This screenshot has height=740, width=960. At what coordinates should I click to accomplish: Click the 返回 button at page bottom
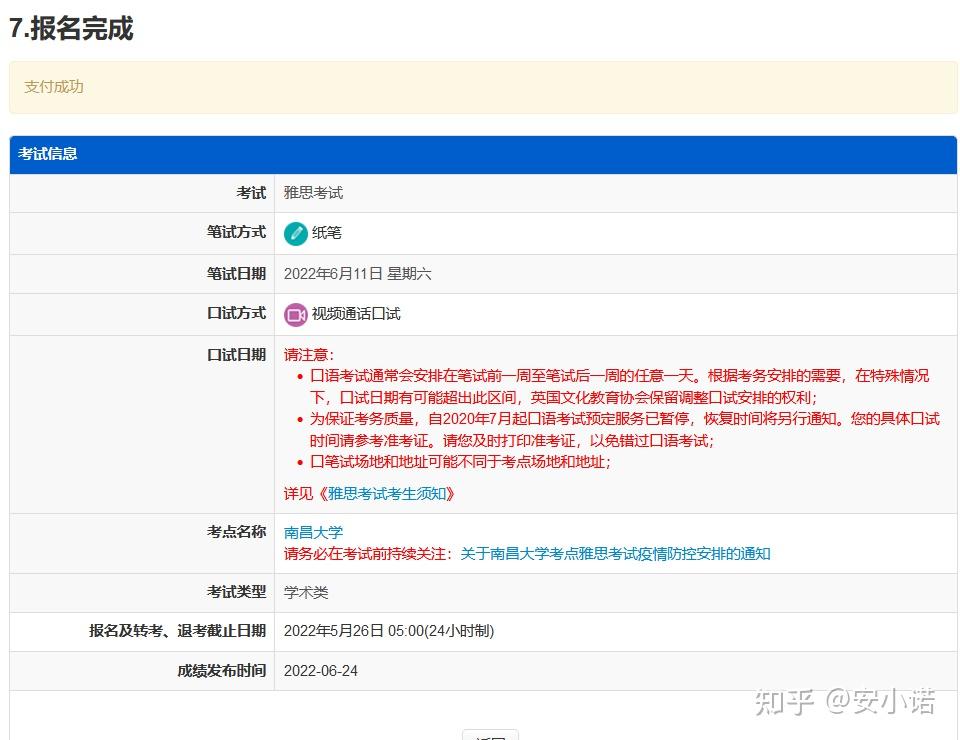[489, 737]
